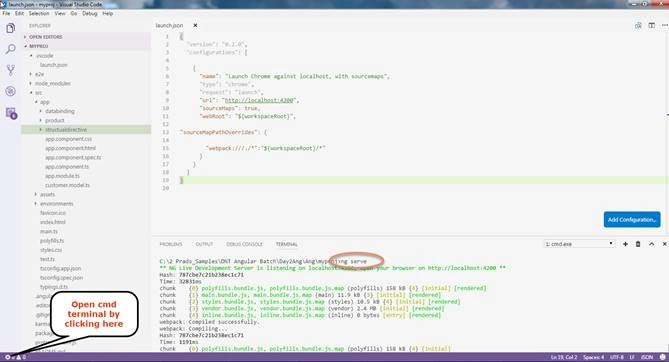The height and width of the screenshot is (362, 669).
Task: Follow the http://localhost:4200 link in editor
Action: tap(259, 100)
